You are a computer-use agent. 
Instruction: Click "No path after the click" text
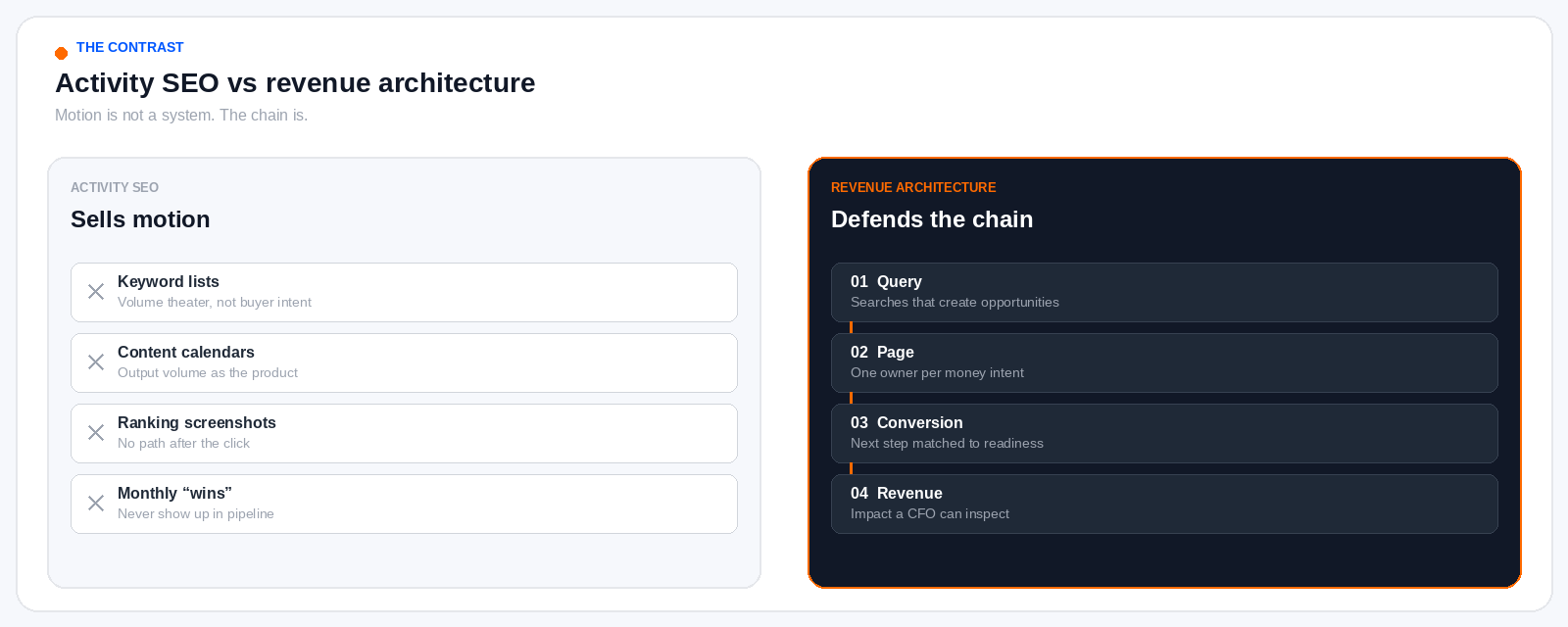click(183, 443)
